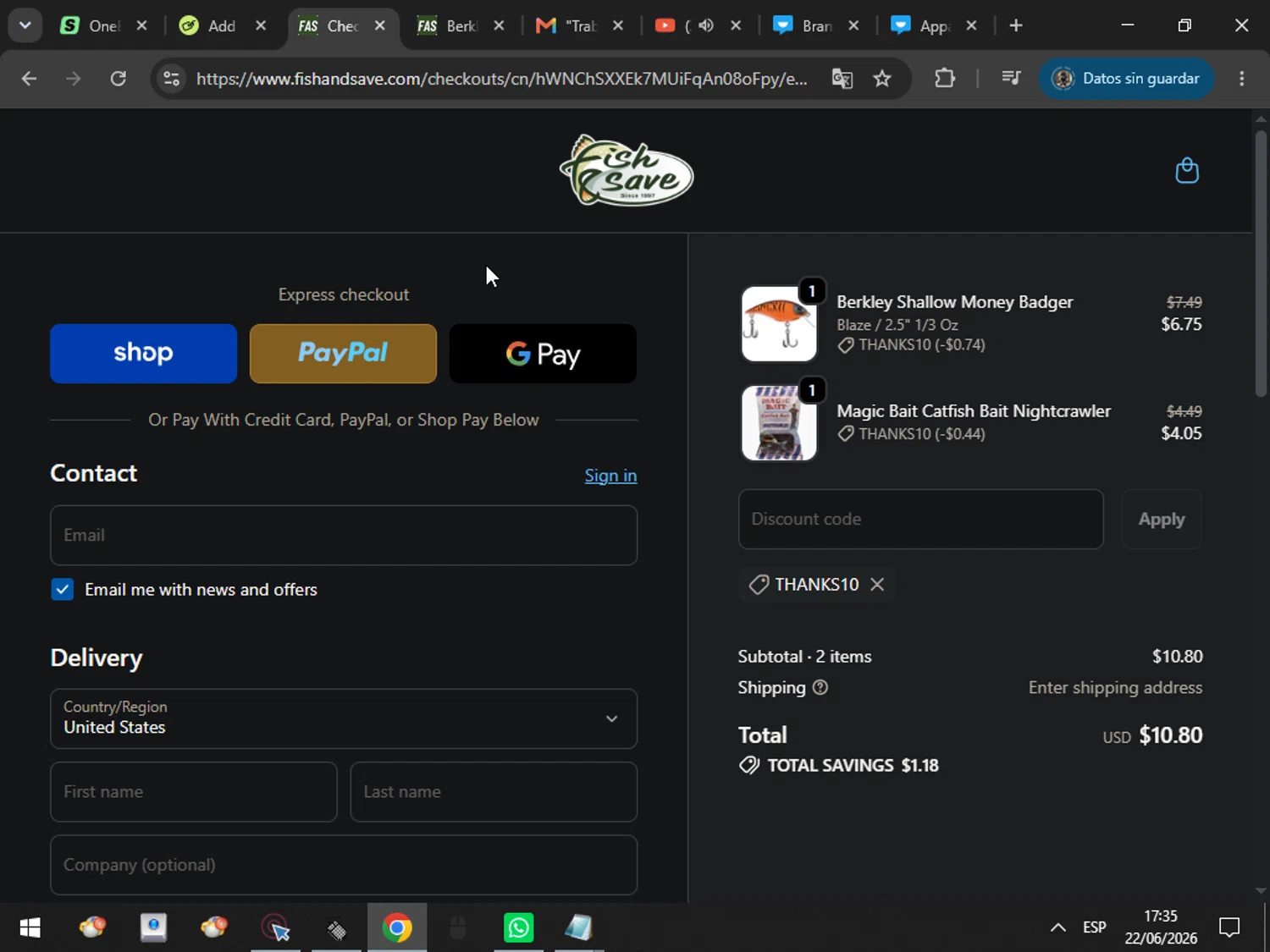
Task: Open the site information icon in address bar
Action: (x=171, y=79)
